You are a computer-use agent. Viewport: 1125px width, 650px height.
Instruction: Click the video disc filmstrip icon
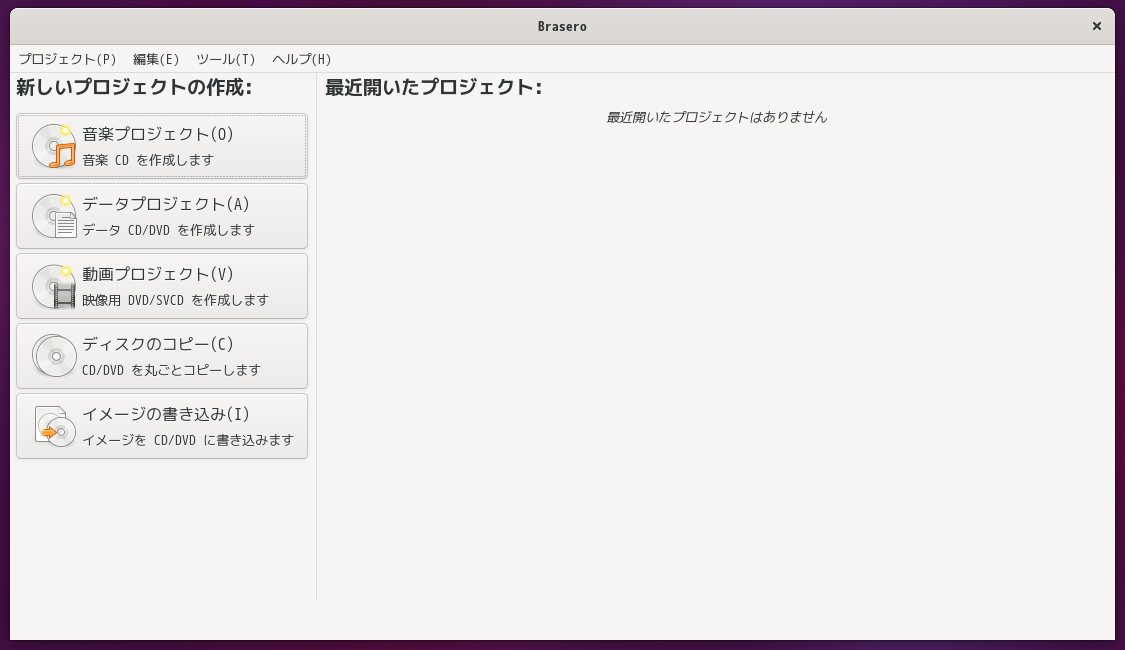(x=54, y=286)
